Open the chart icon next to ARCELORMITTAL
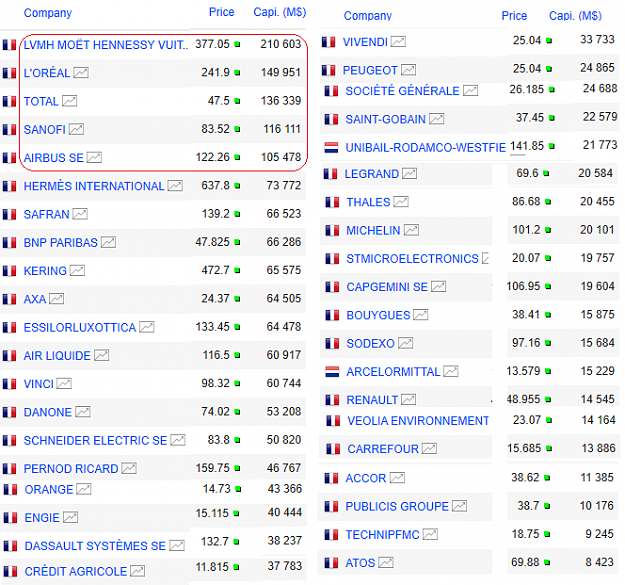The width and height of the screenshot is (625, 585). point(451,372)
